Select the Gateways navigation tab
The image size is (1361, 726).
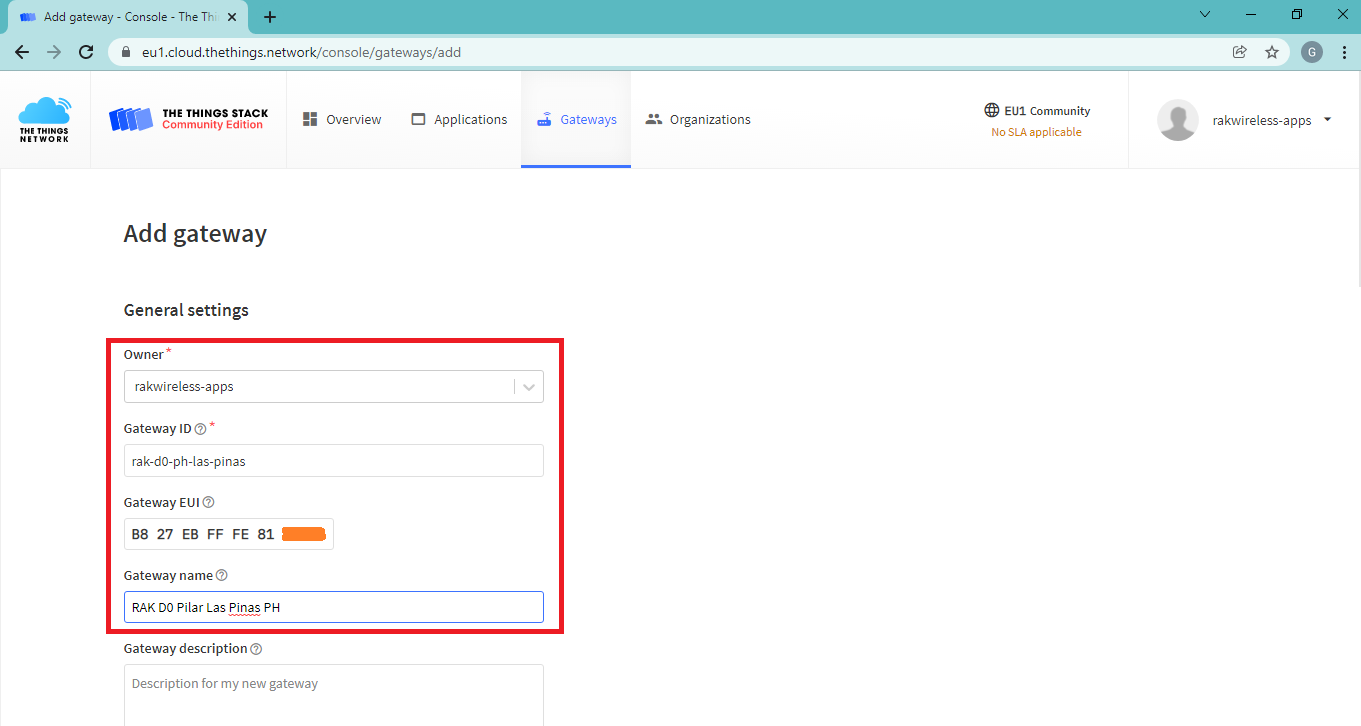click(576, 120)
